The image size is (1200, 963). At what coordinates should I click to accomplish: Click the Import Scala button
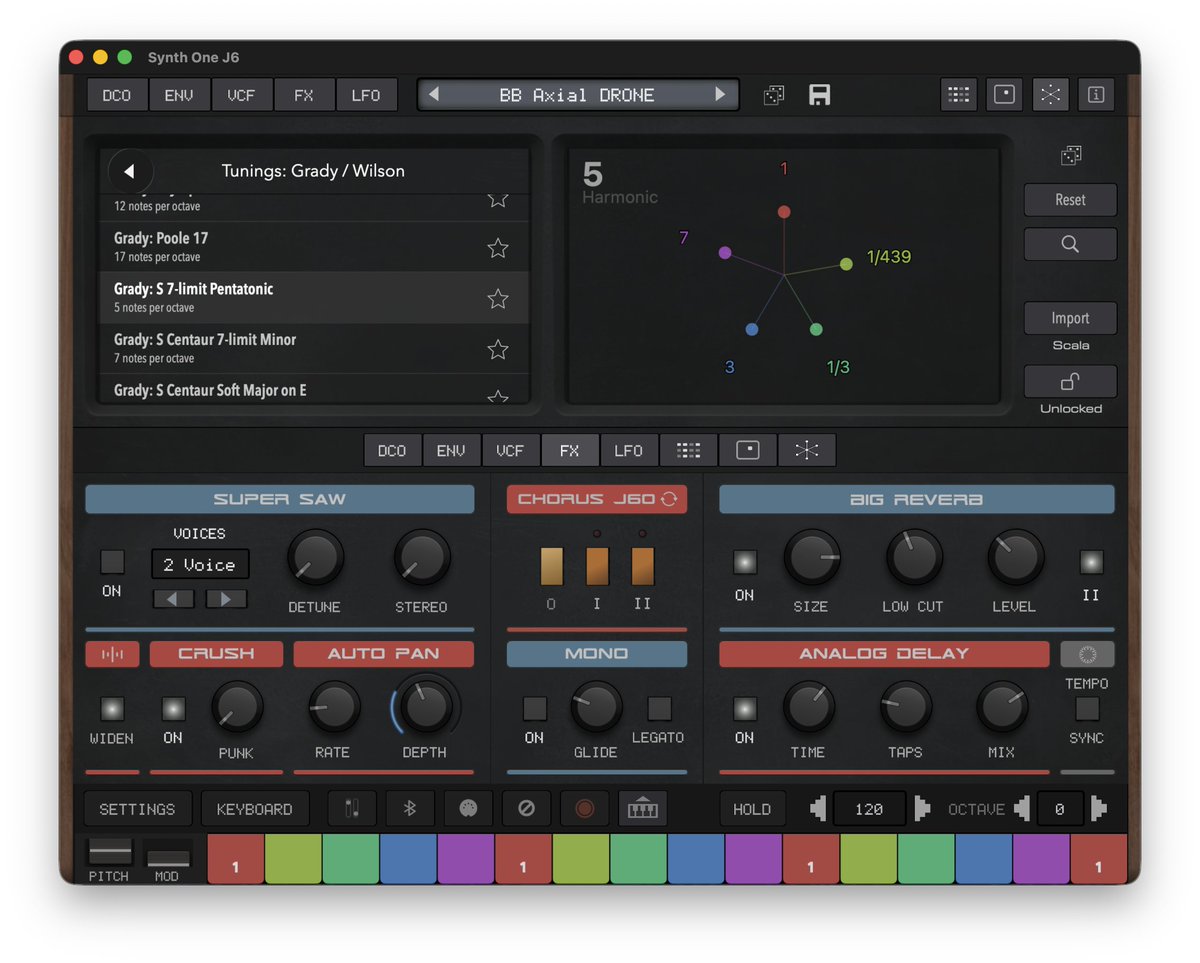[1070, 318]
